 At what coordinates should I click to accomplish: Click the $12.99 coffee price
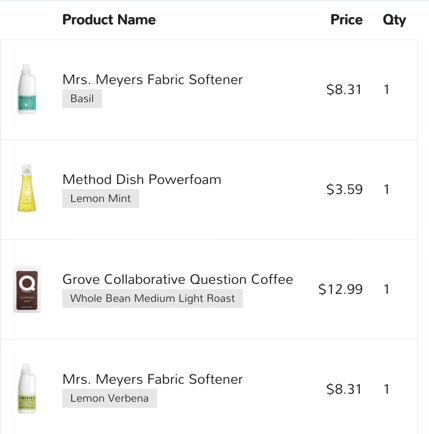coord(340,289)
